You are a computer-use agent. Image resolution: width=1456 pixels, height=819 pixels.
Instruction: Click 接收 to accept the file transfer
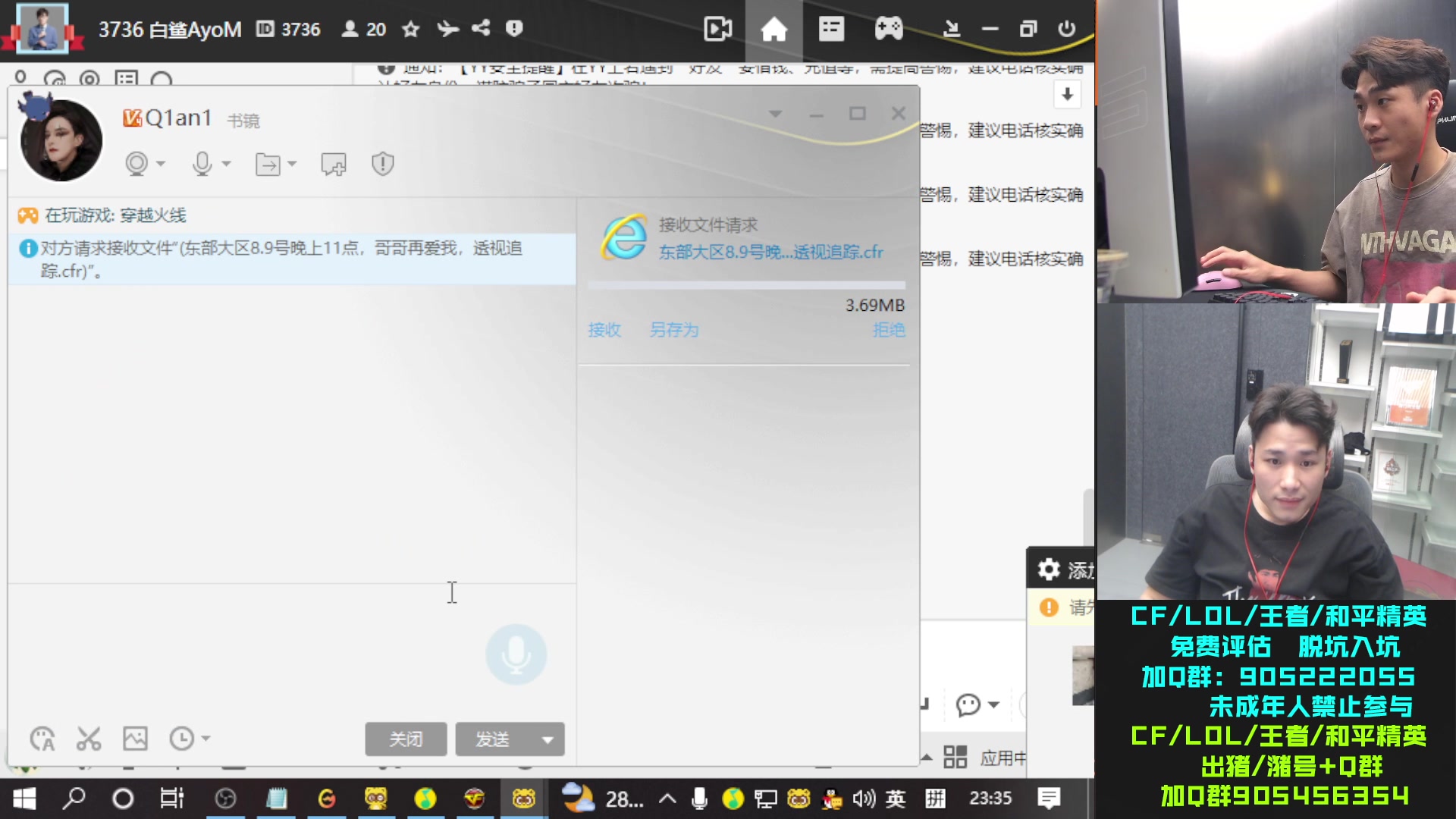pos(604,330)
